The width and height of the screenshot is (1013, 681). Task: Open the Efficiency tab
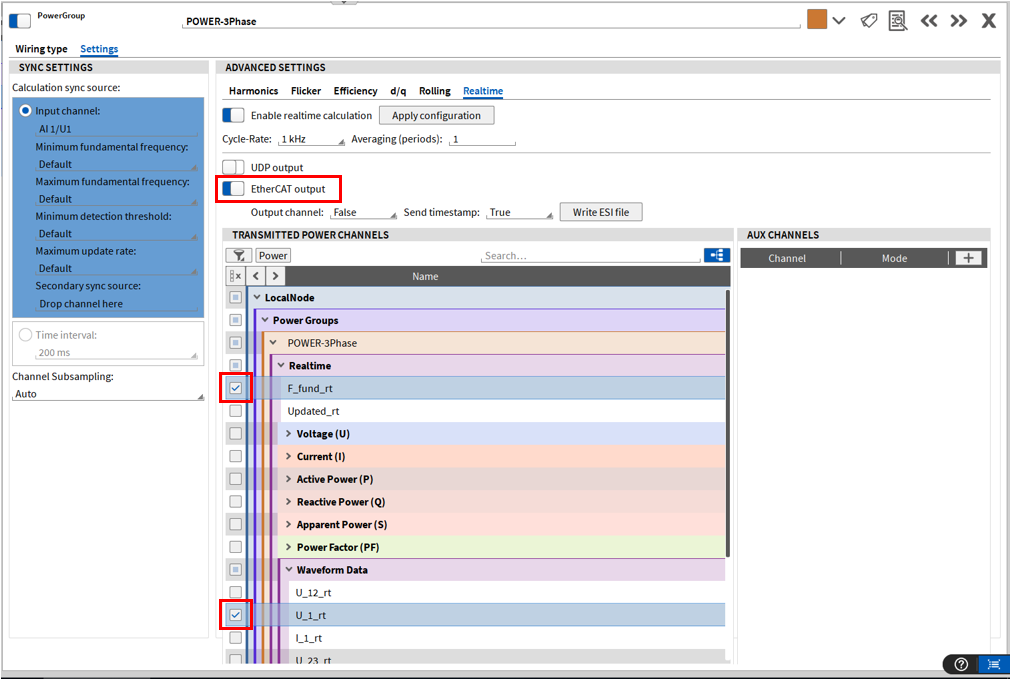(355, 90)
